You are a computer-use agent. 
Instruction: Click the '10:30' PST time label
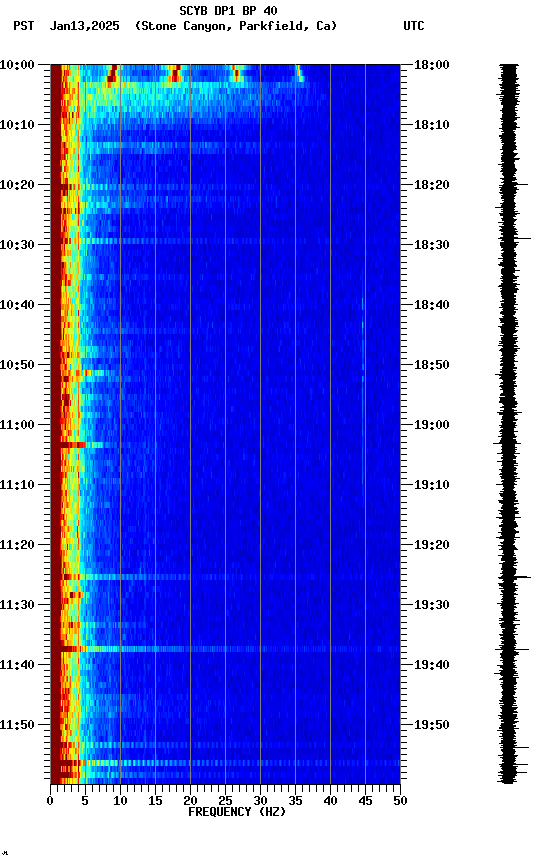pyautogui.click(x=17, y=245)
